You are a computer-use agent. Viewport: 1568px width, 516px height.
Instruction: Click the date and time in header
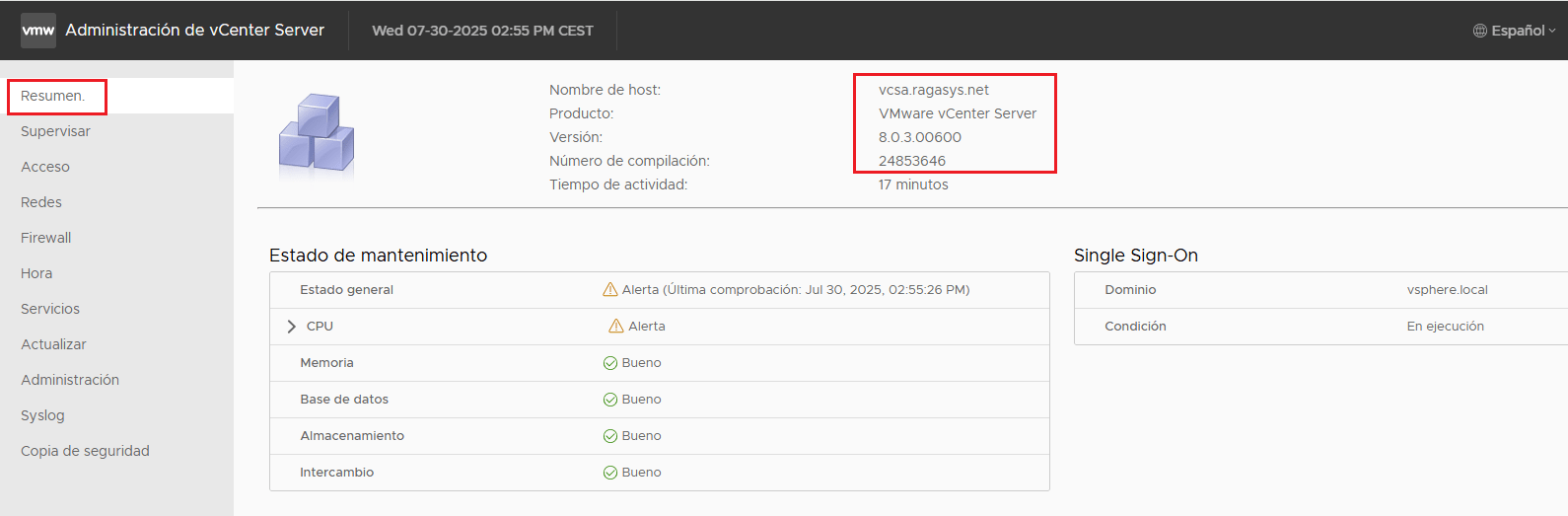coord(482,31)
